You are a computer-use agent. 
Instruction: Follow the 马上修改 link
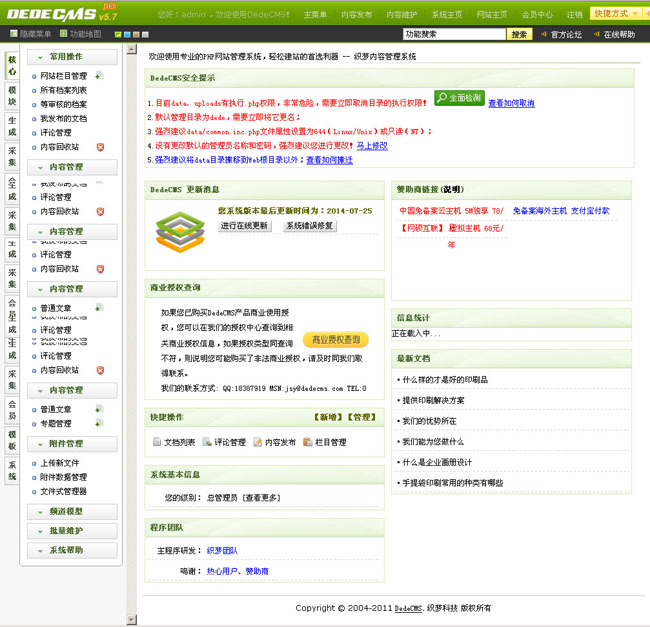point(372,146)
